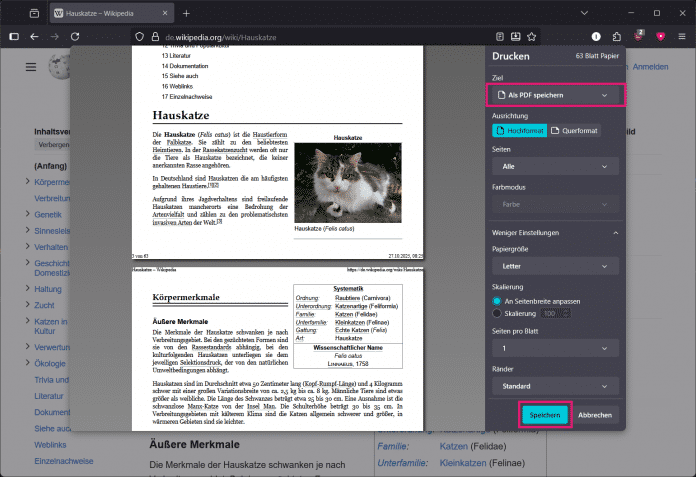Viewport: 696px width, 477px height.
Task: Open the Weblinks sidebar link
Action: 50,445
